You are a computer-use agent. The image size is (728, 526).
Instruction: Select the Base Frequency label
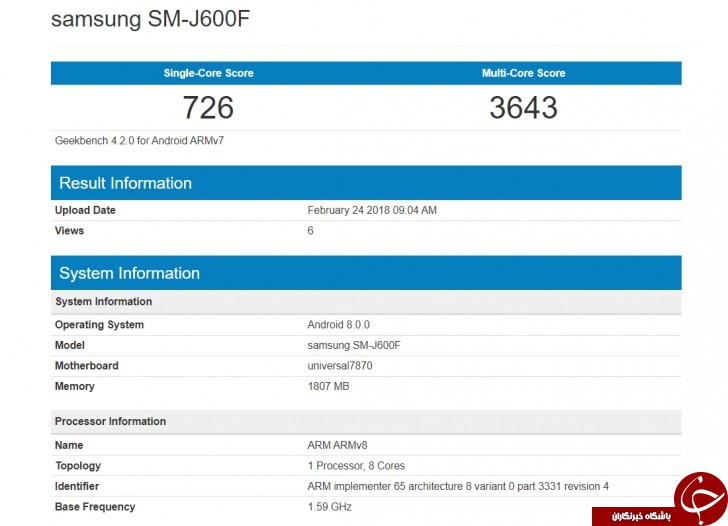click(x=95, y=507)
